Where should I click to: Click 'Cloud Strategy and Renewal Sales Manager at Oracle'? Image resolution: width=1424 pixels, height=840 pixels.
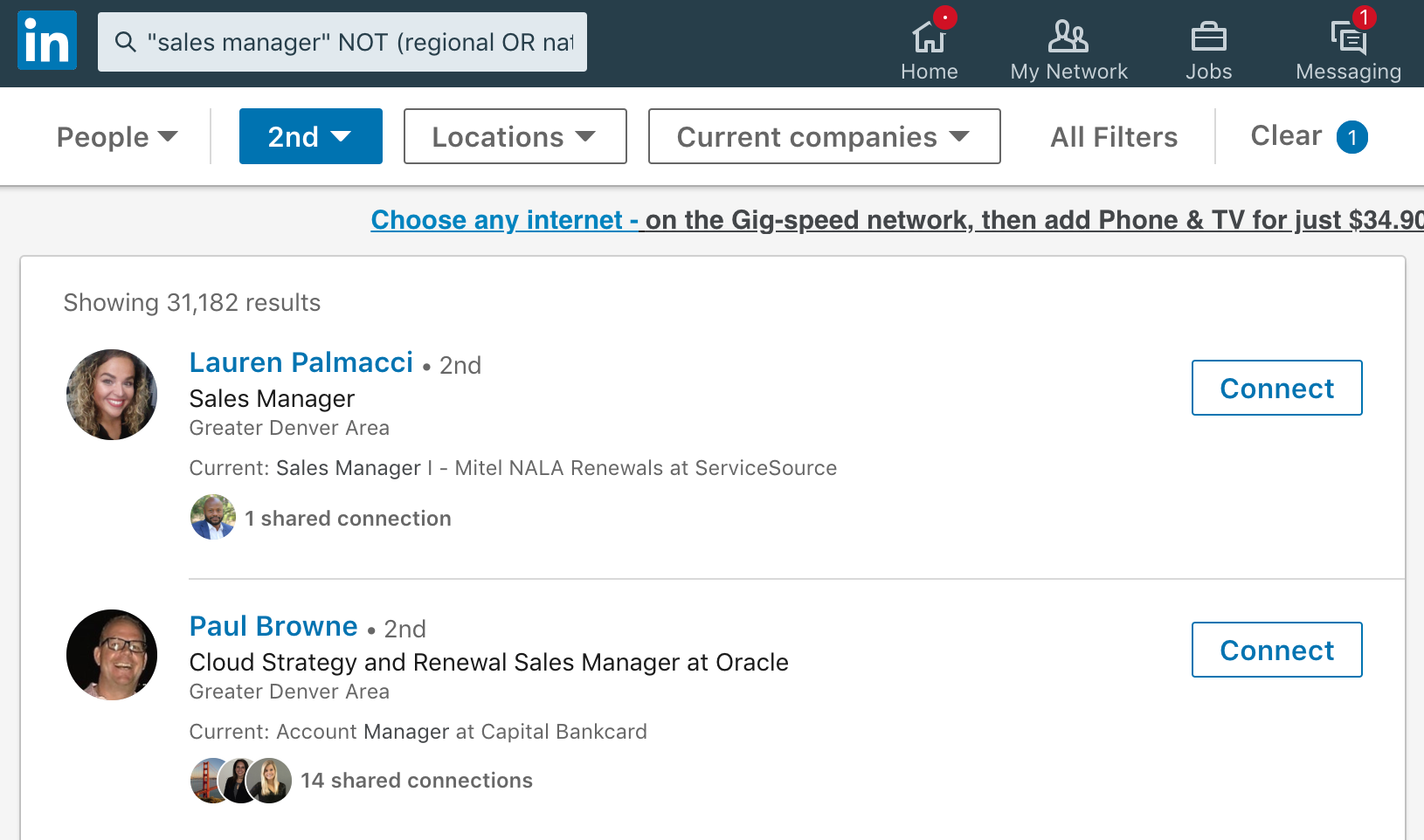[x=489, y=663]
